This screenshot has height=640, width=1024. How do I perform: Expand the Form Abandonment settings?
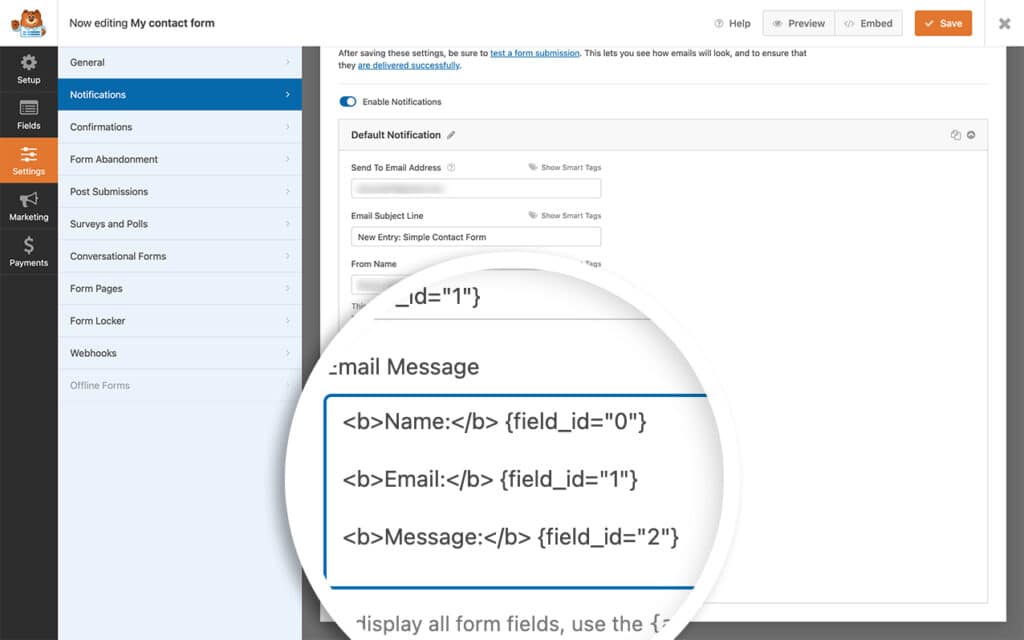click(x=180, y=159)
